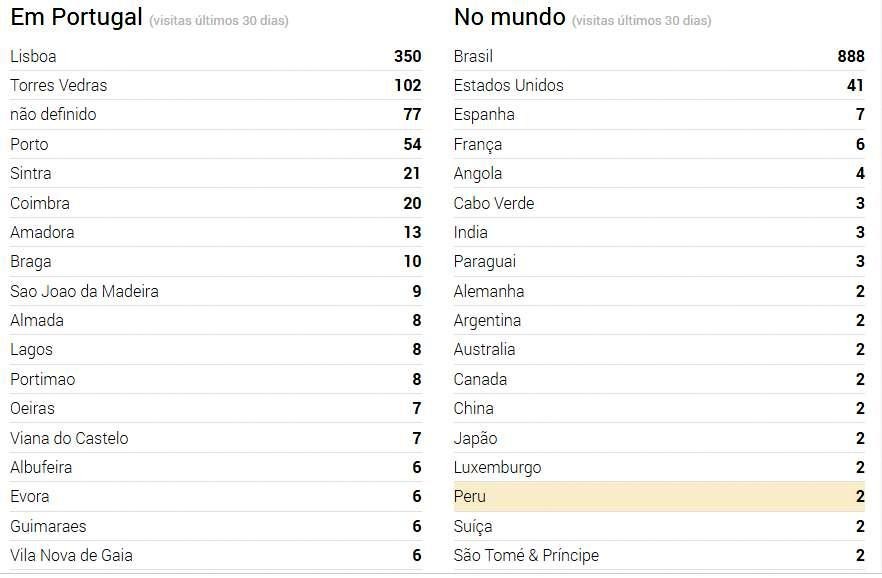Click the Espanha row

pyautogui.click(x=484, y=115)
